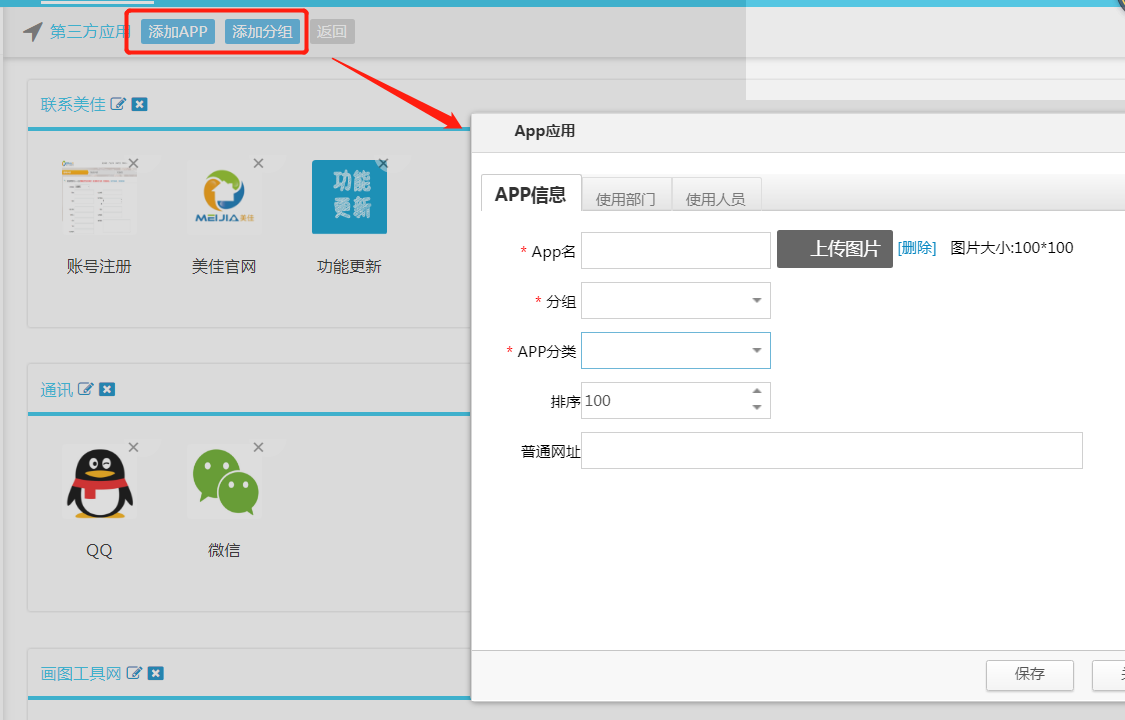This screenshot has height=720, width=1125.
Task: Remove the QQ app via its X
Action: (x=133, y=448)
